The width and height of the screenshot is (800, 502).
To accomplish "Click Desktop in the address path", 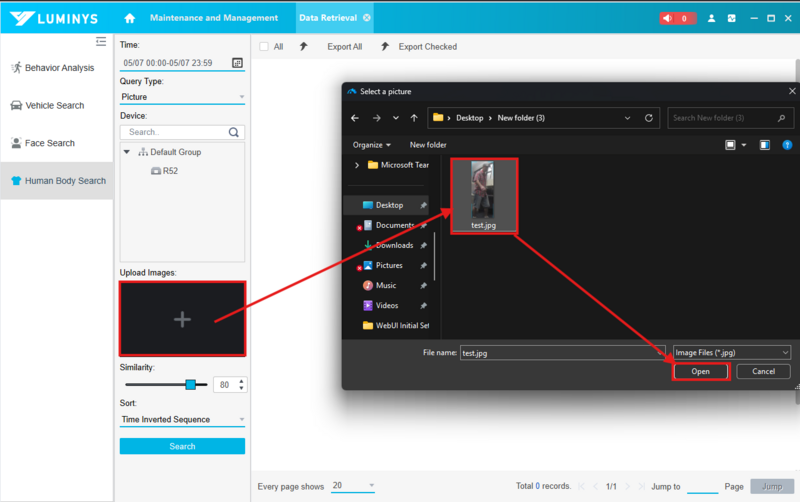I will coord(469,118).
